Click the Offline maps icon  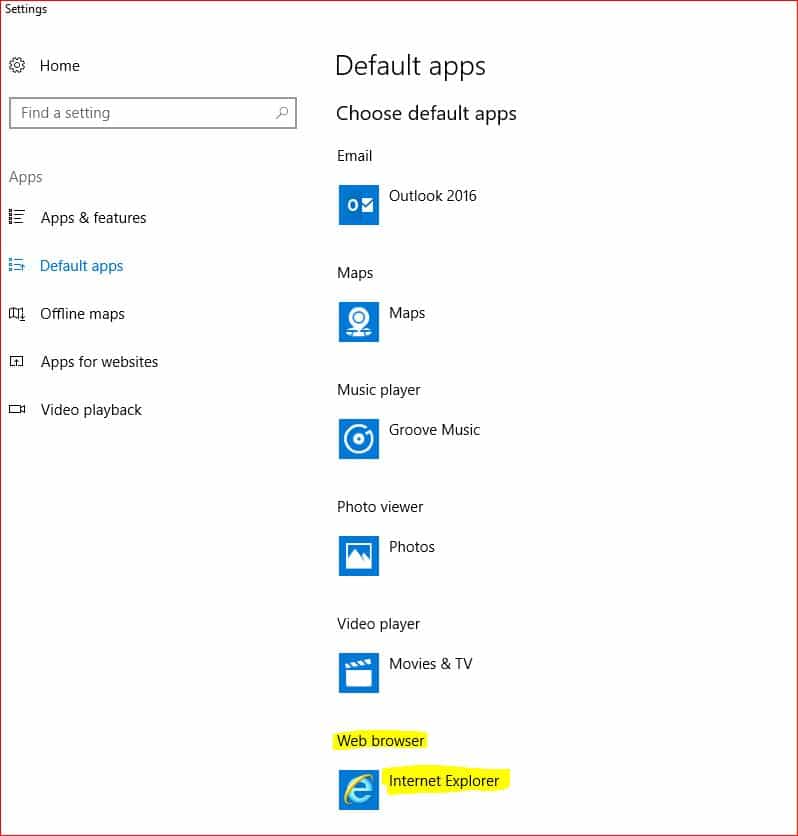coord(17,313)
